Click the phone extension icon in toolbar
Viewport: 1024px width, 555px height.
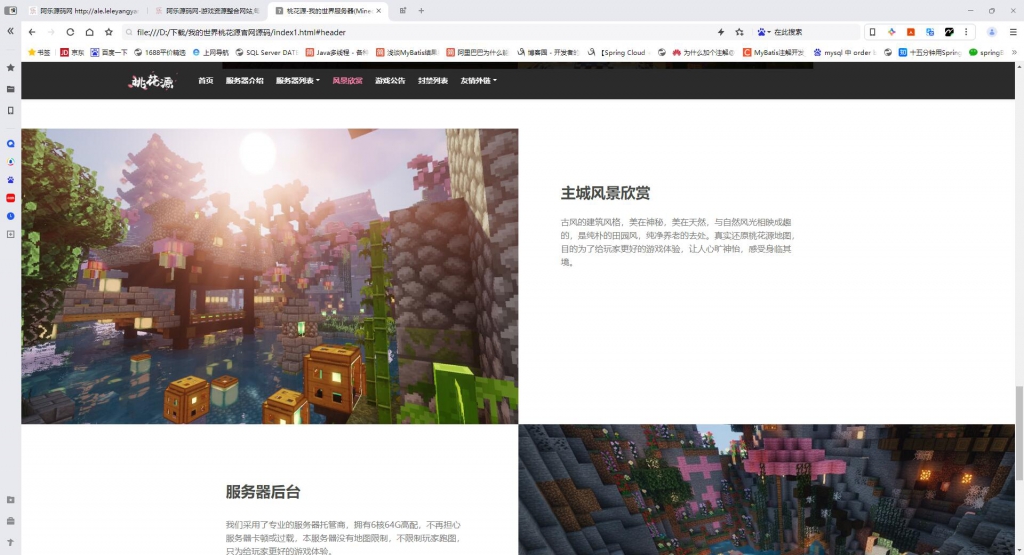(x=872, y=32)
